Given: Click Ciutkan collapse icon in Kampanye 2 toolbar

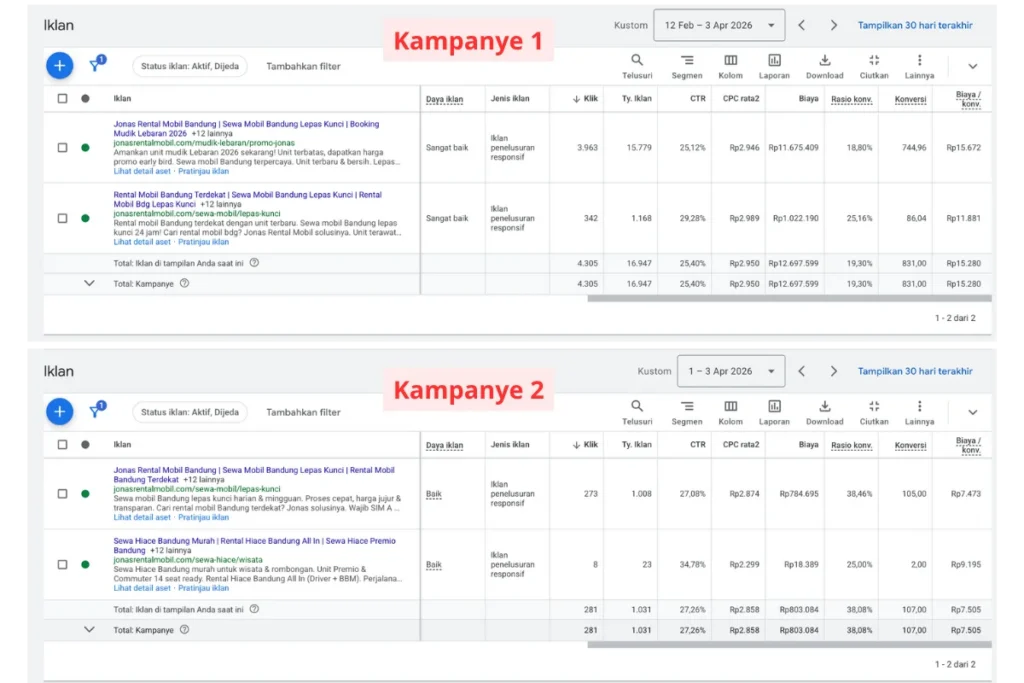Looking at the screenshot, I should 874,407.
